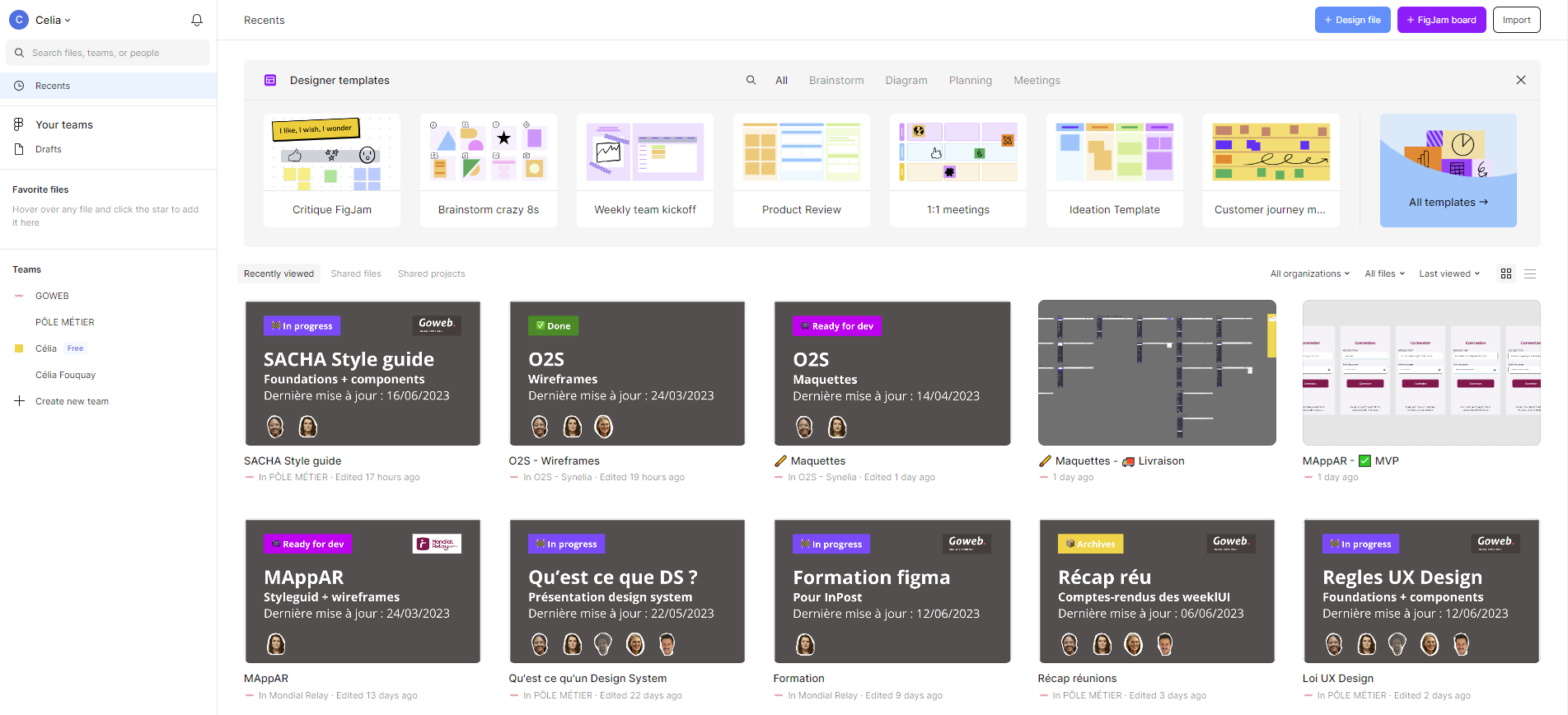This screenshot has width=1568, height=715.
Task: Select the All templates category tab
Action: (x=781, y=80)
